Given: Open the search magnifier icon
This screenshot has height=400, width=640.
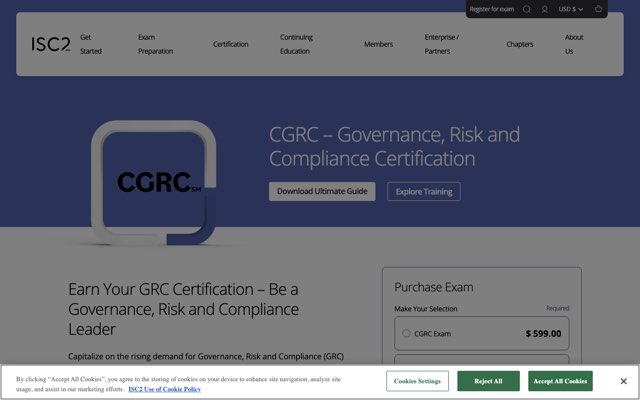Looking at the screenshot, I should point(527,9).
